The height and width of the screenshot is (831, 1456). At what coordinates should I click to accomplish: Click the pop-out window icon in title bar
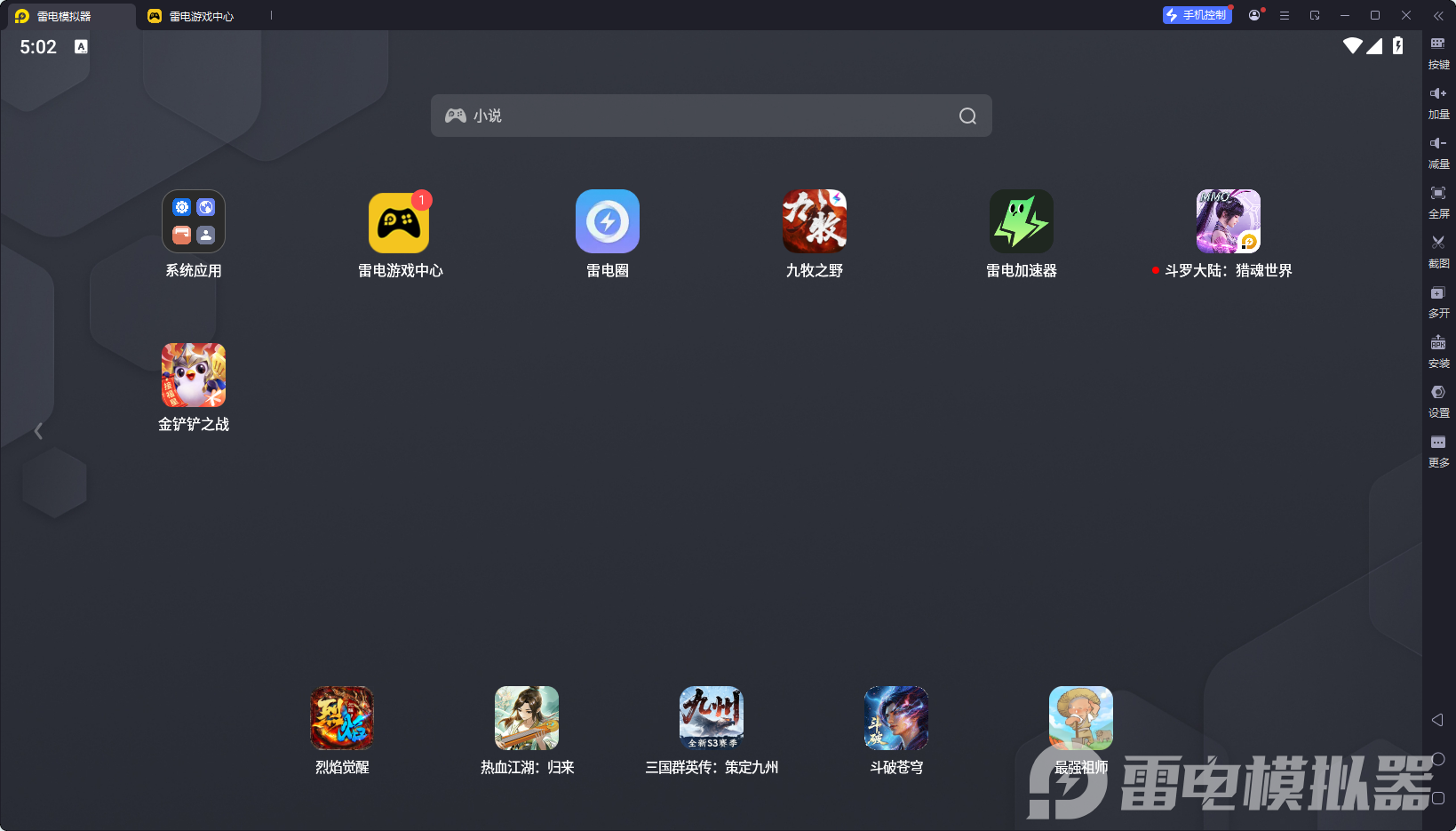(1315, 15)
